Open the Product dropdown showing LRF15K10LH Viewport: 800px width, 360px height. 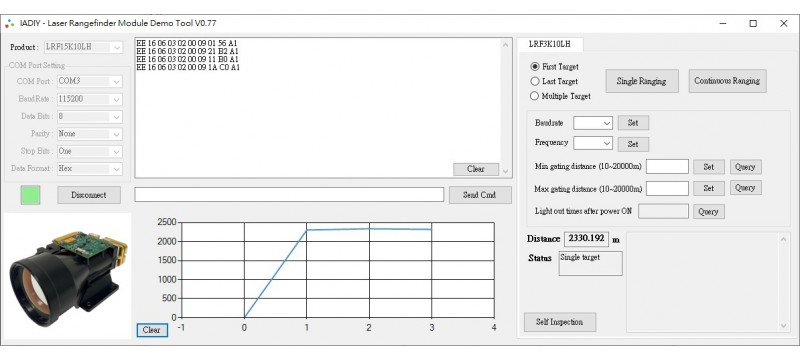click(x=84, y=47)
